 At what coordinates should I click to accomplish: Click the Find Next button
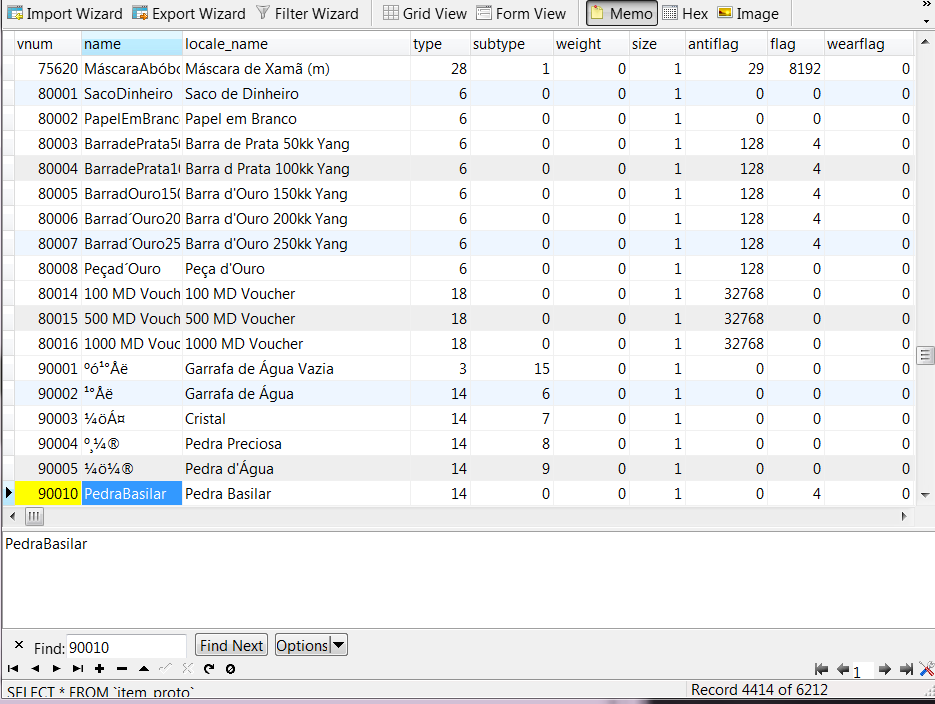coord(231,646)
